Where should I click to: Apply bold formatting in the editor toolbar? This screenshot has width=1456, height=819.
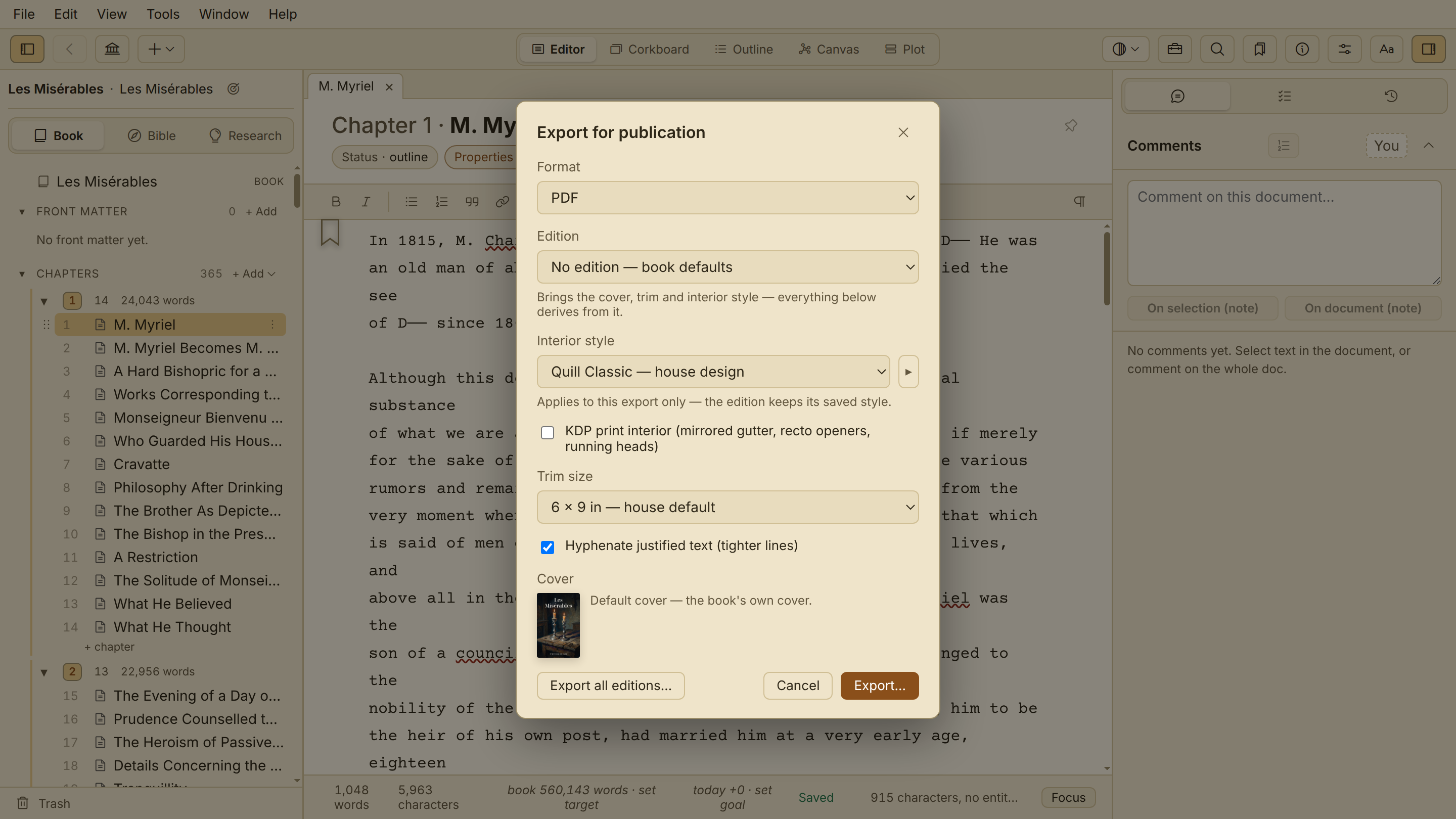pyautogui.click(x=336, y=201)
